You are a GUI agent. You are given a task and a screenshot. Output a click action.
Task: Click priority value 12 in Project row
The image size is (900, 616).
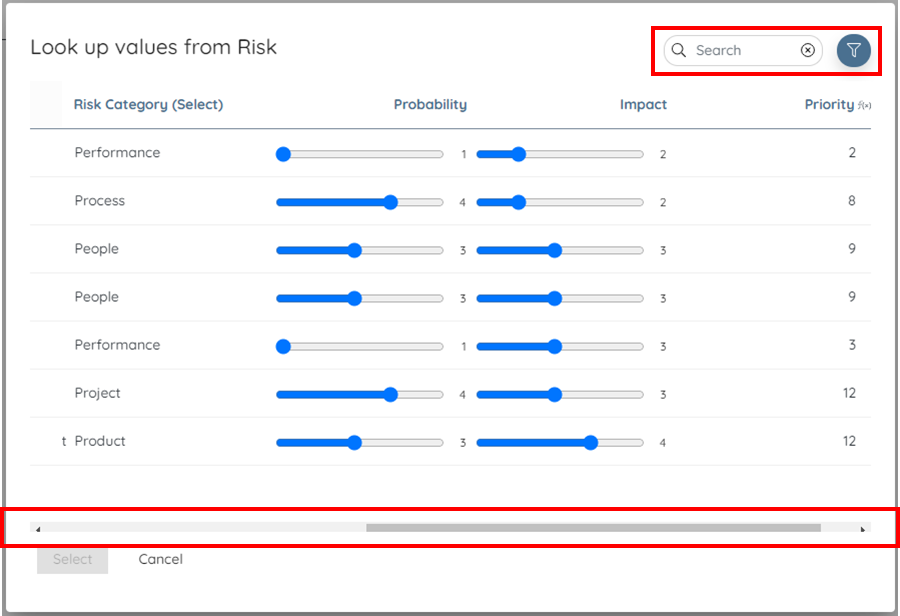click(849, 393)
